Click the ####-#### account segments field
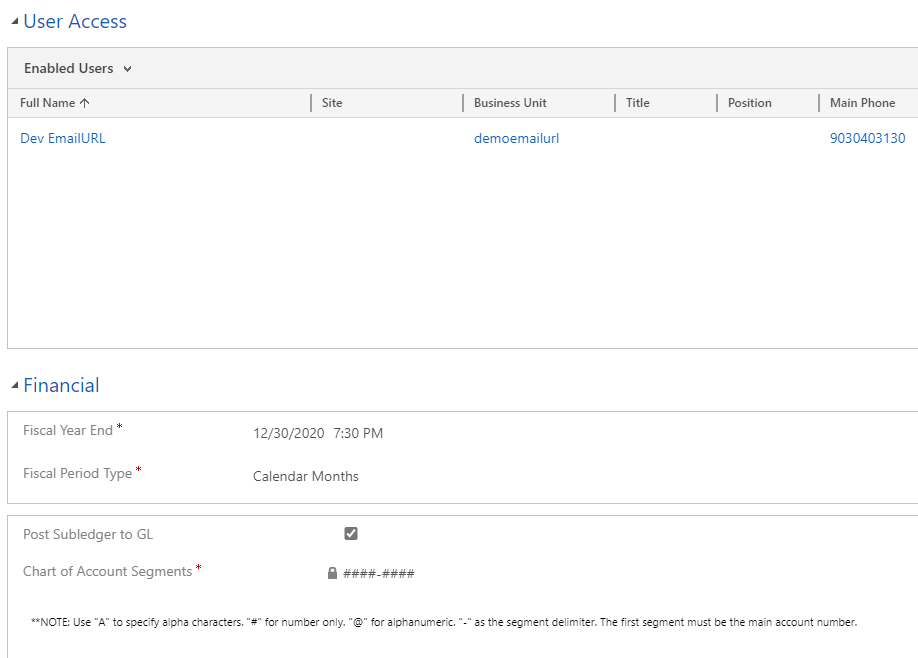 379,573
